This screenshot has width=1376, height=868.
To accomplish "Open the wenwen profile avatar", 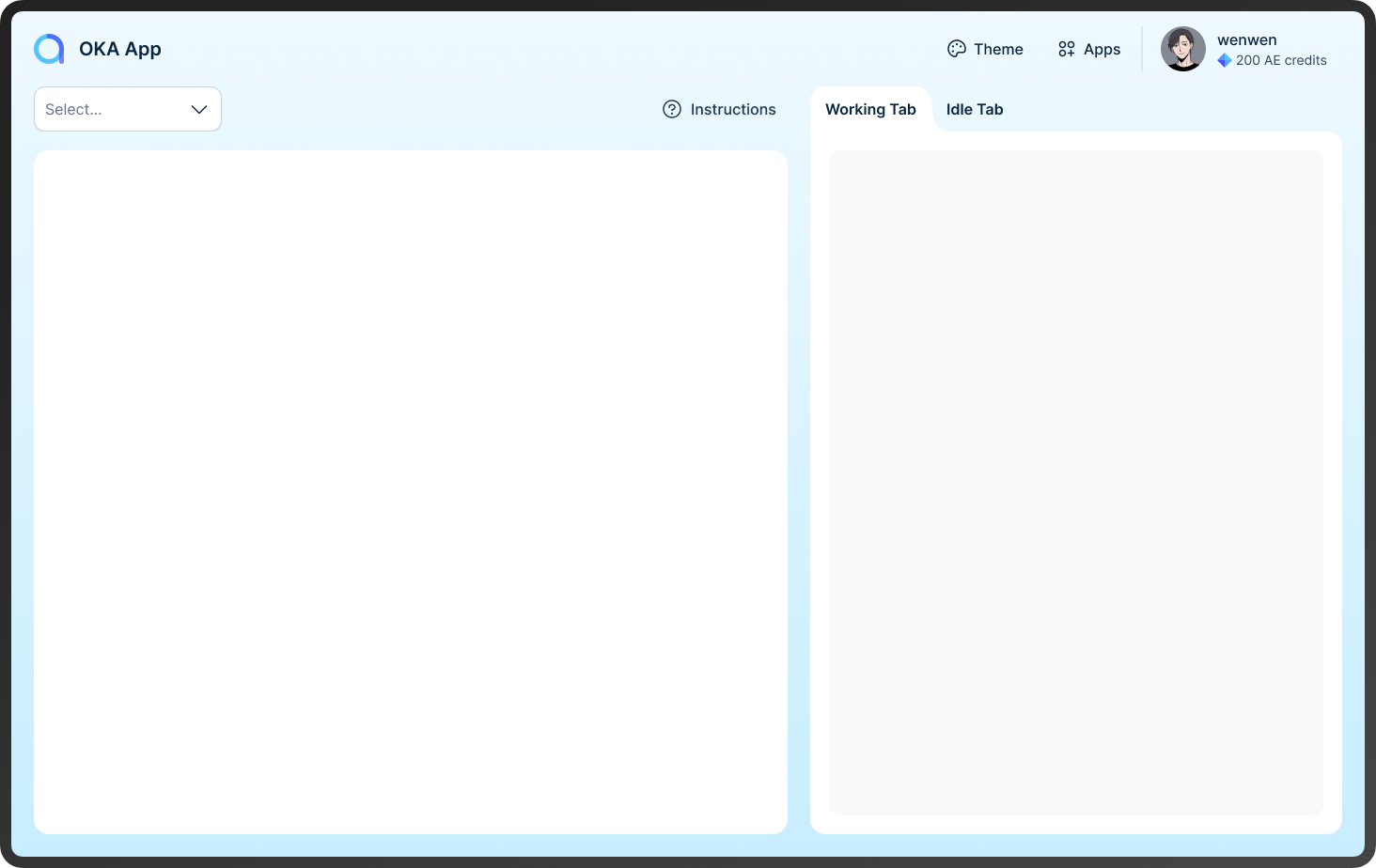I will tap(1182, 49).
